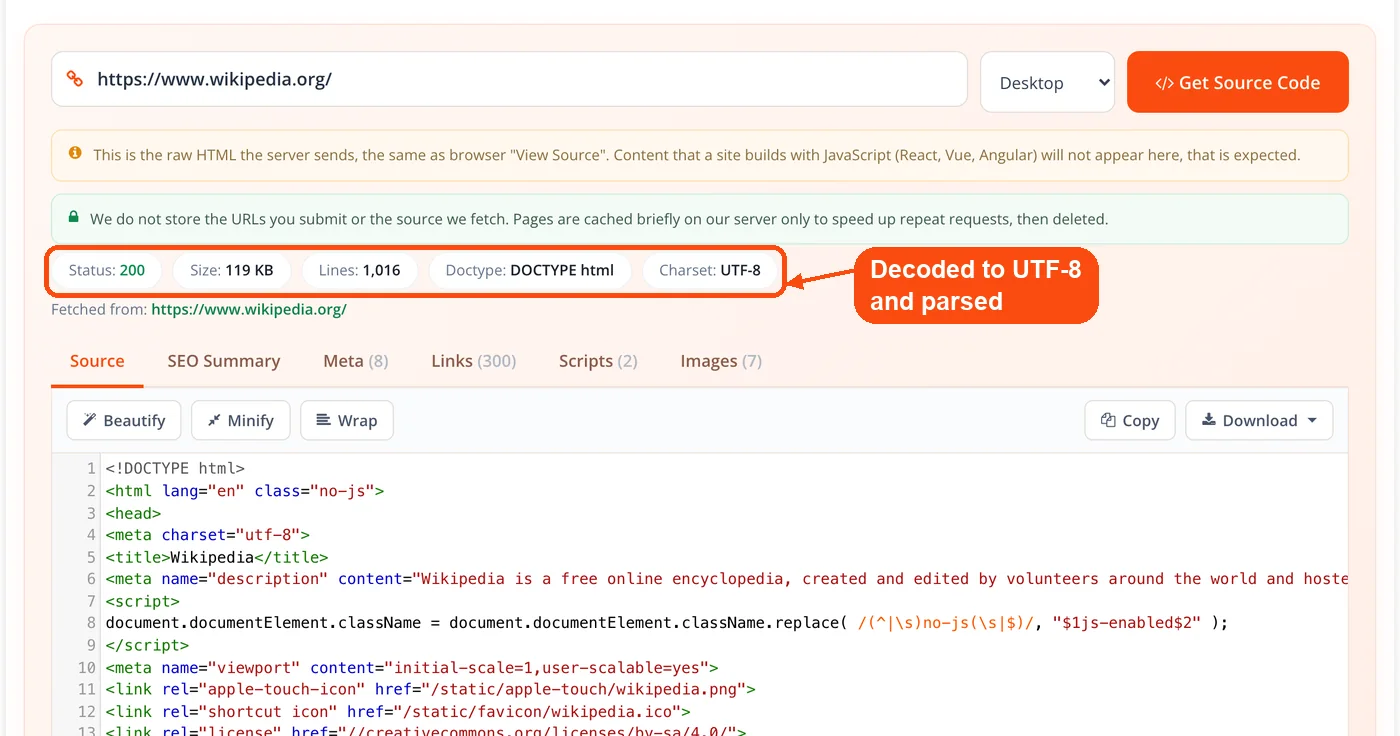The image size is (1400, 736).
Task: Click the closing </script> tag line
Action: click(147, 645)
